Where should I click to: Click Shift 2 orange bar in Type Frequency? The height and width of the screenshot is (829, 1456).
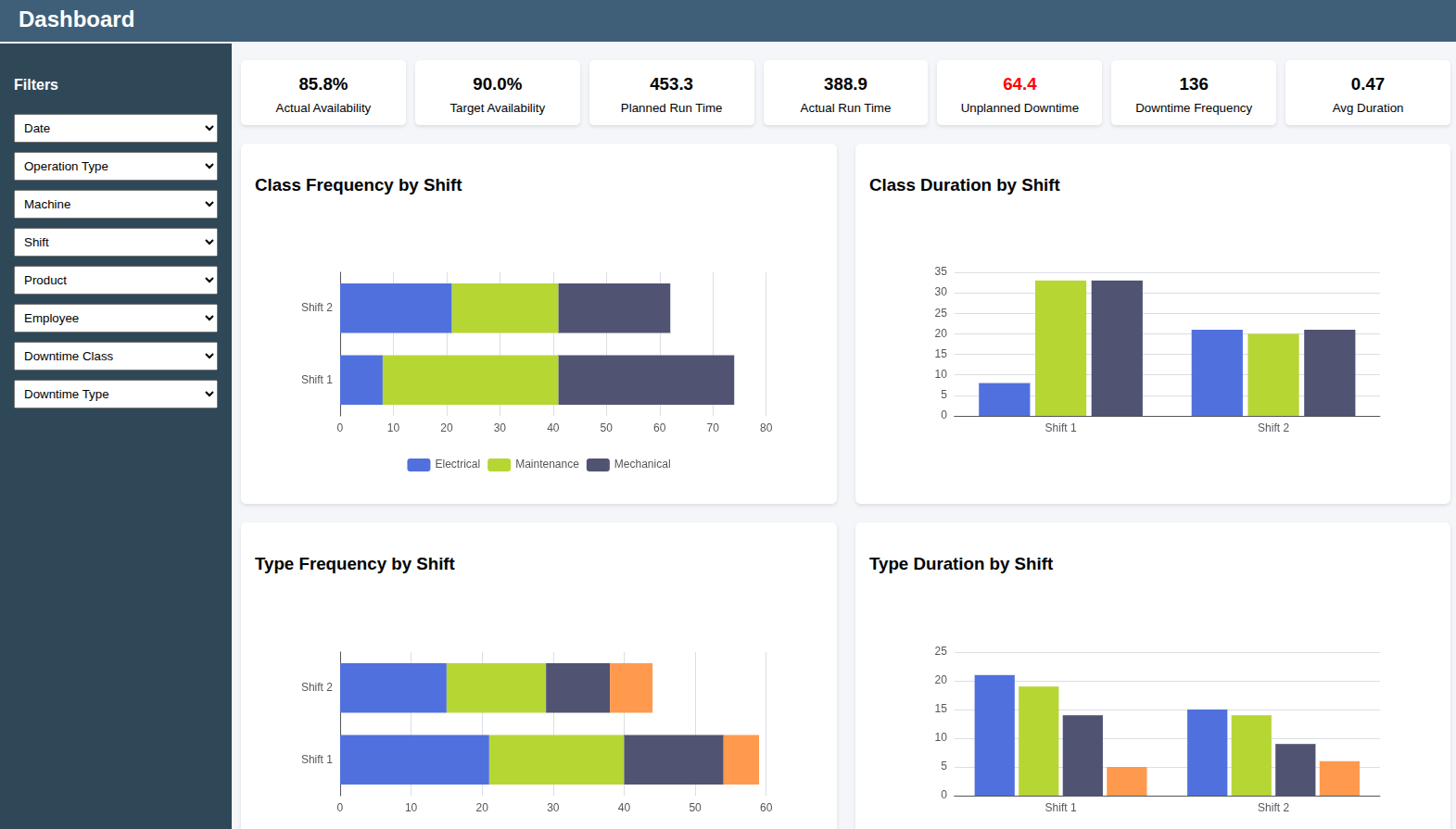point(631,688)
